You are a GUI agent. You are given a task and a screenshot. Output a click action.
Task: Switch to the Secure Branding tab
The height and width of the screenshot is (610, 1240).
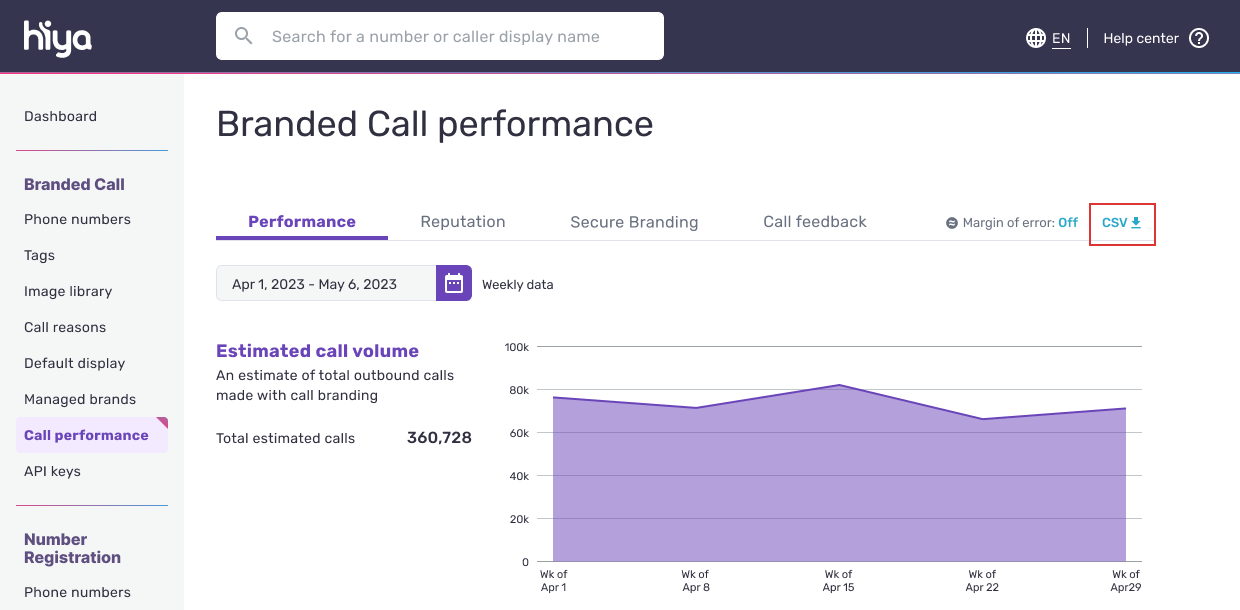point(634,222)
